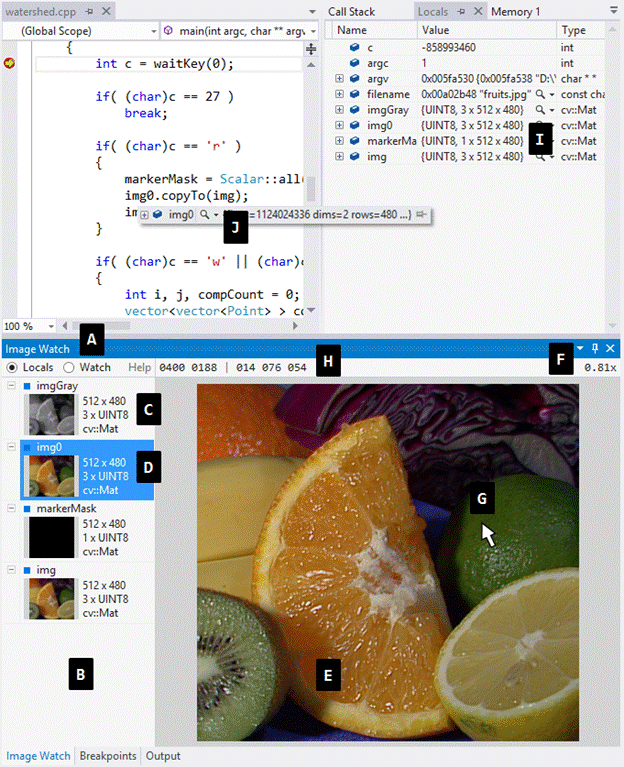Viewport: 624px width, 767px height.
Task: Expand img0 in the datatip popup
Action: [x=144, y=215]
